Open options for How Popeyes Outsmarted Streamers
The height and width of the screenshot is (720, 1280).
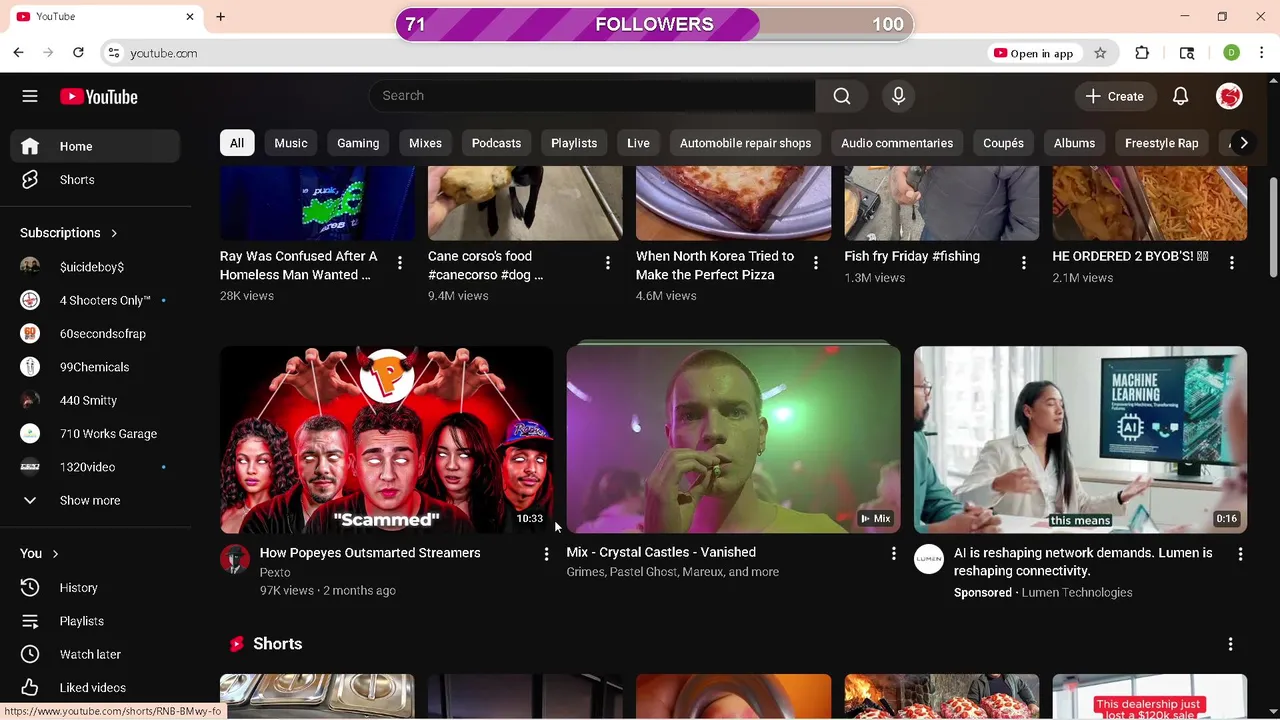pyautogui.click(x=546, y=554)
